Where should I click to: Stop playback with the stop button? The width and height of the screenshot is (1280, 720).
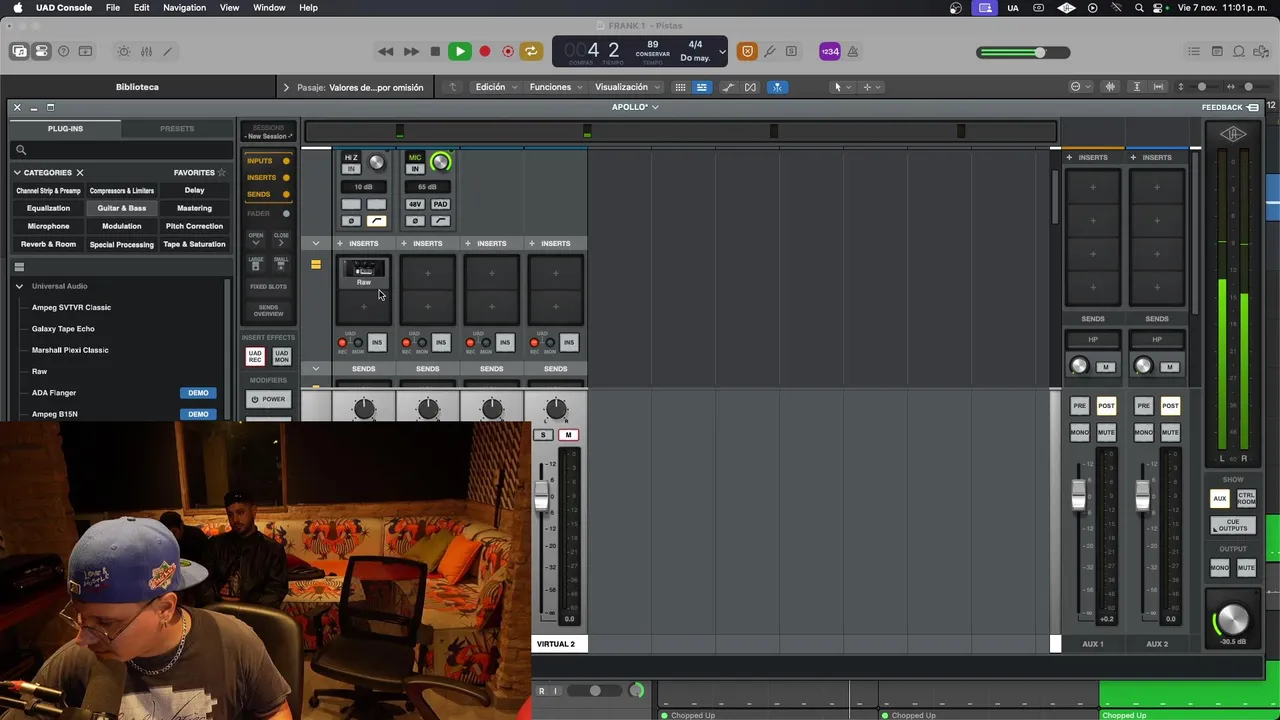point(435,51)
